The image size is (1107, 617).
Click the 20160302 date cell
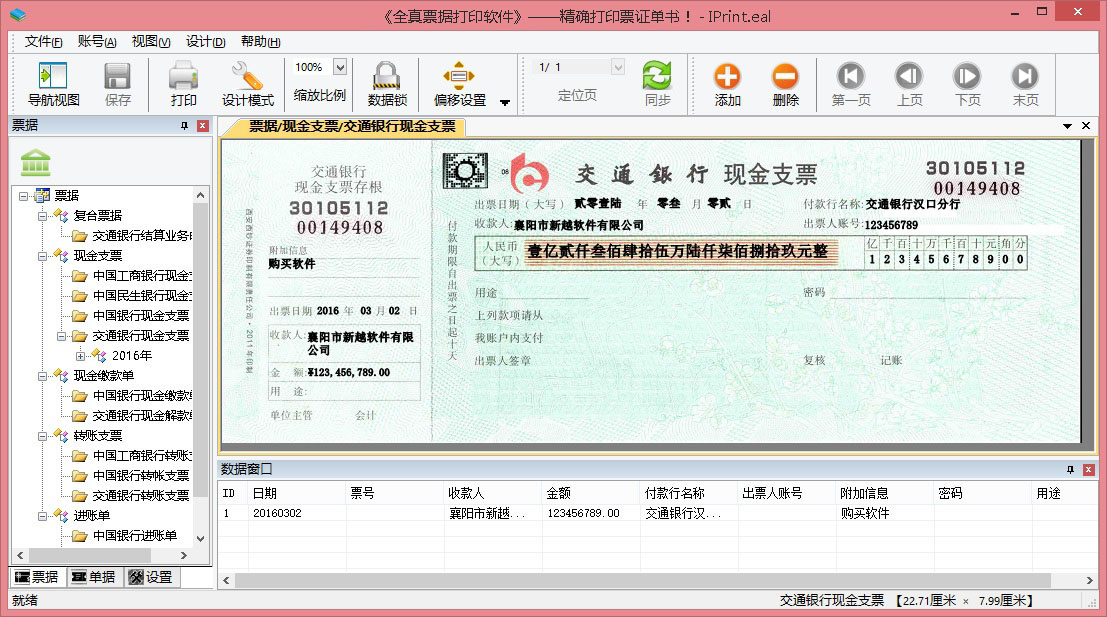297,513
